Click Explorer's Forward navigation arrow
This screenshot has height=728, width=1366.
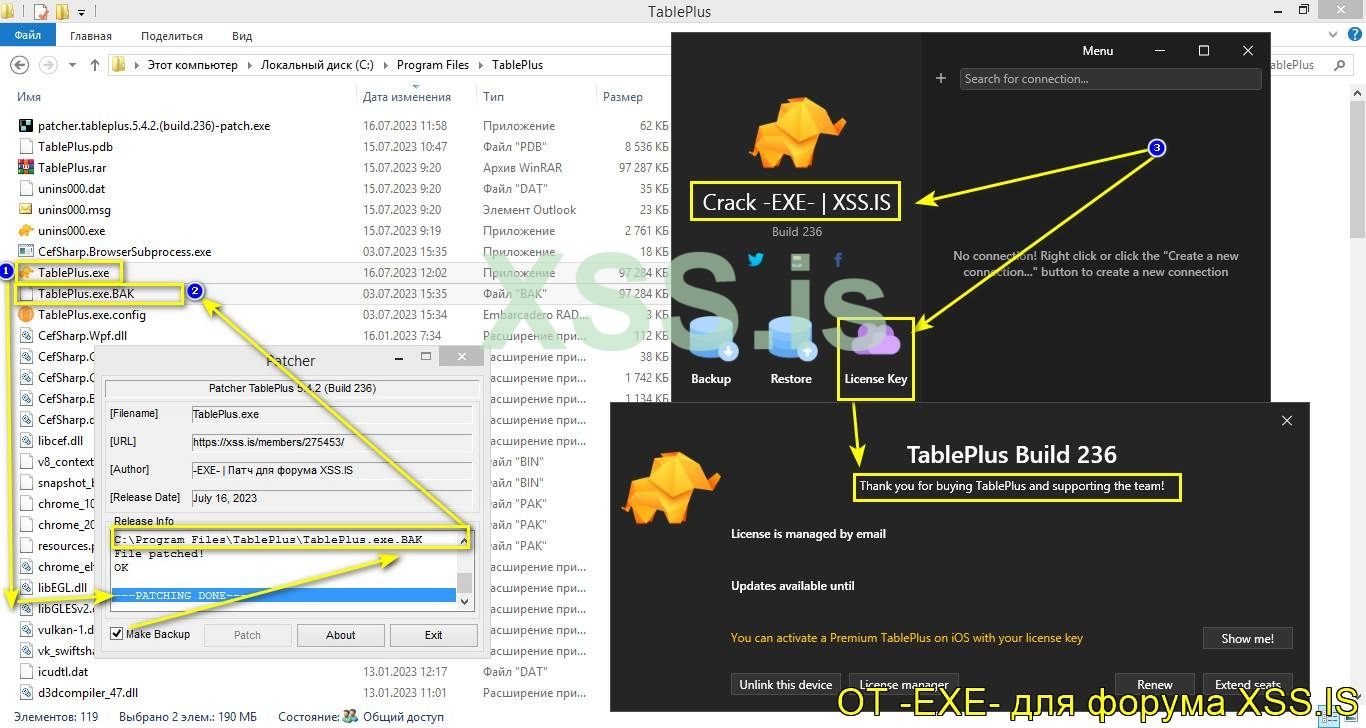tap(47, 65)
